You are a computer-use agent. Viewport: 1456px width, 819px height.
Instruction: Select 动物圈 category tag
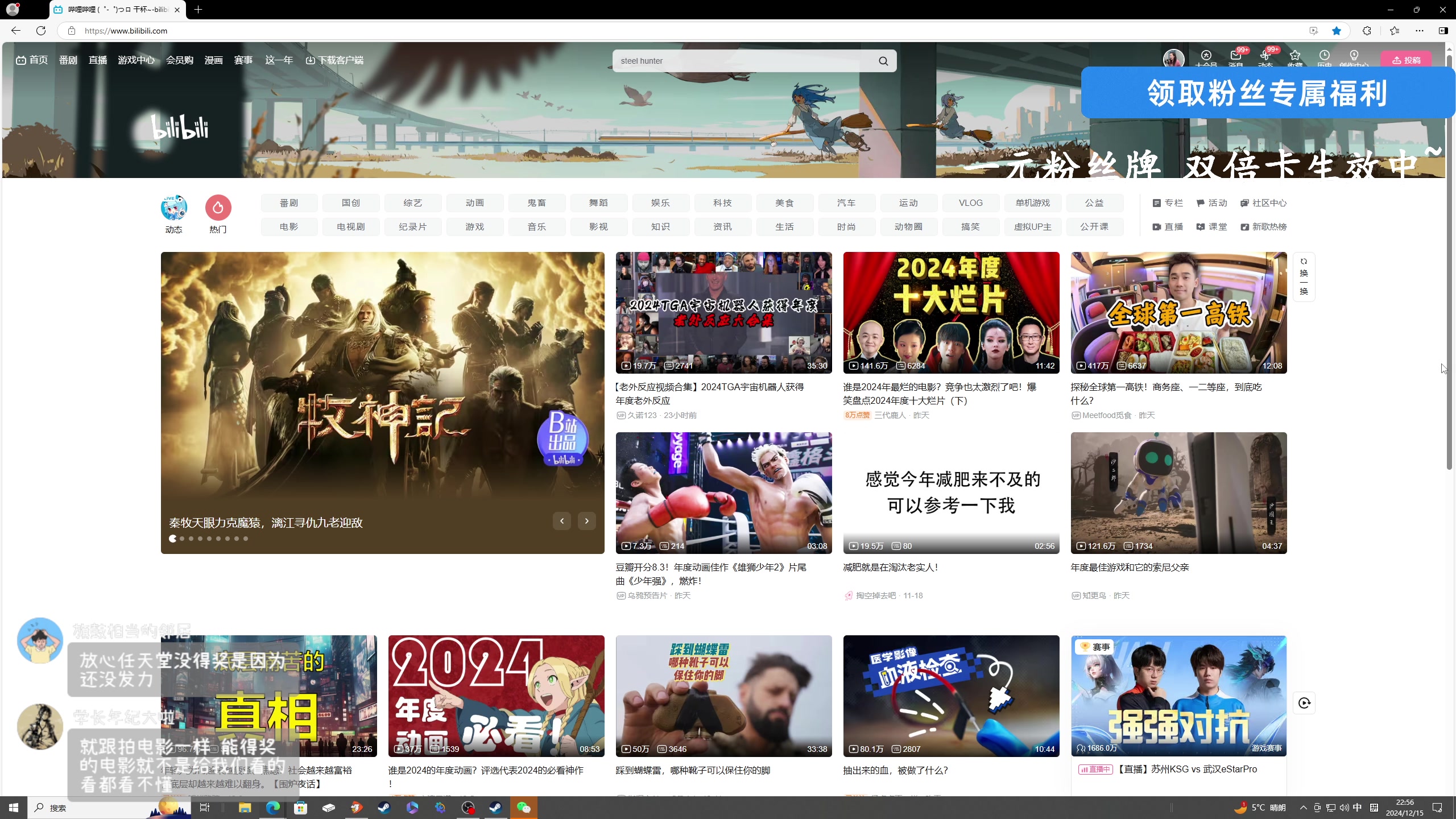pyautogui.click(x=909, y=227)
